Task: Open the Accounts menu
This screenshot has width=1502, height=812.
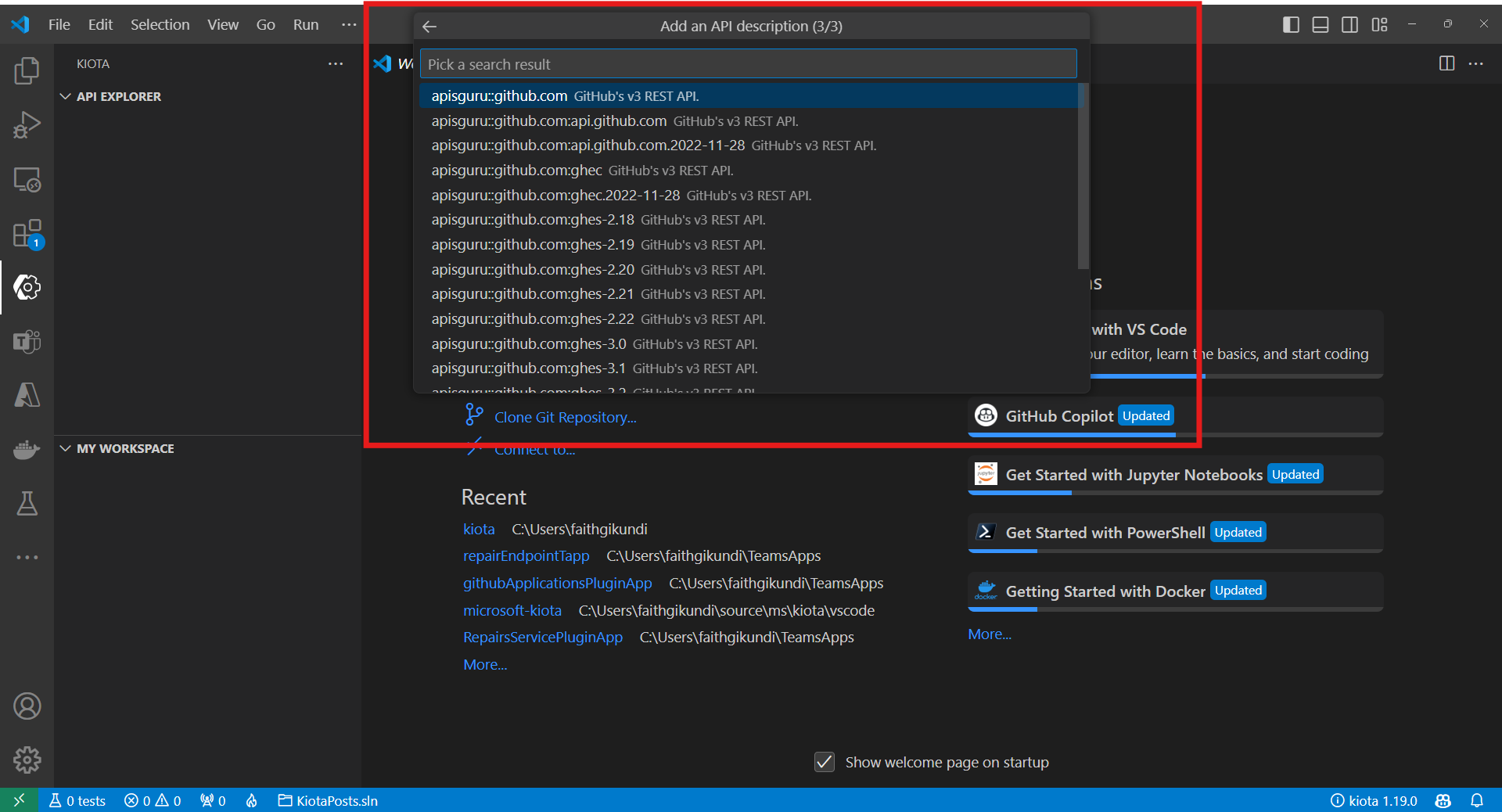Action: 27,706
